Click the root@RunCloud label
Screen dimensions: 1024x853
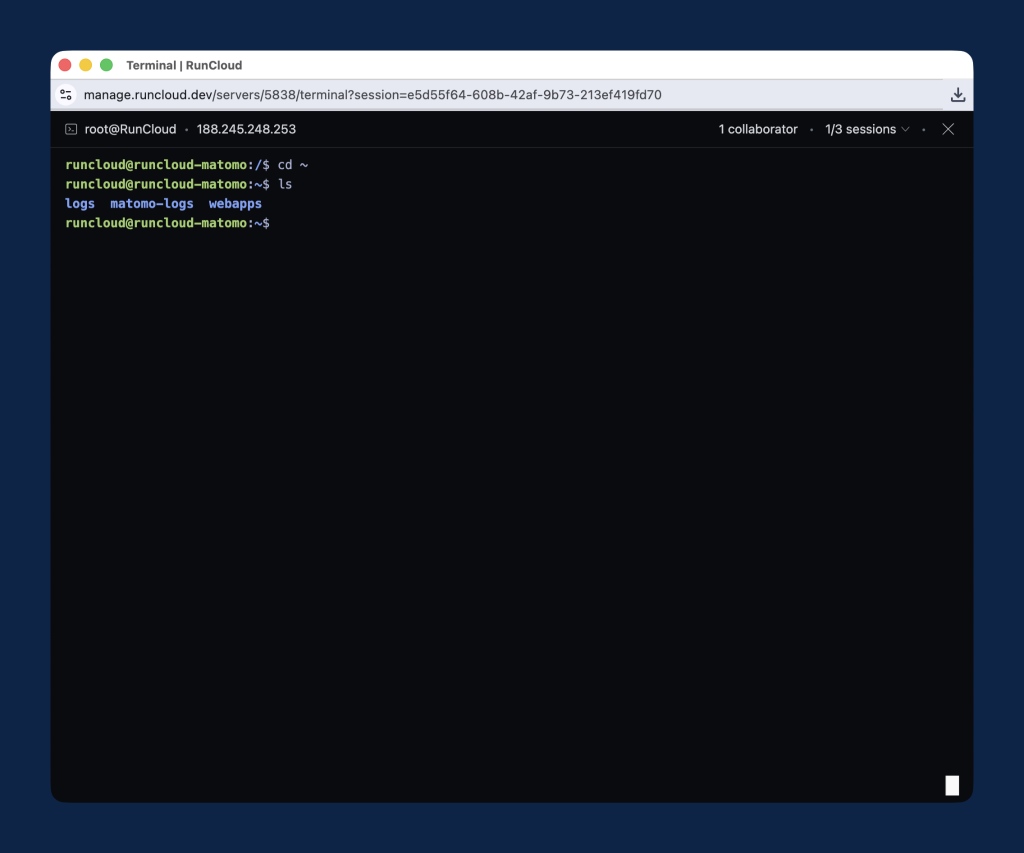tap(130, 129)
